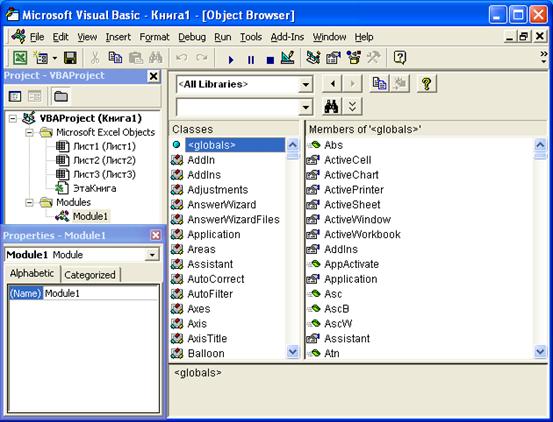Select Module1 in project tree
Screen dimensions: 553x422
coord(90,216)
